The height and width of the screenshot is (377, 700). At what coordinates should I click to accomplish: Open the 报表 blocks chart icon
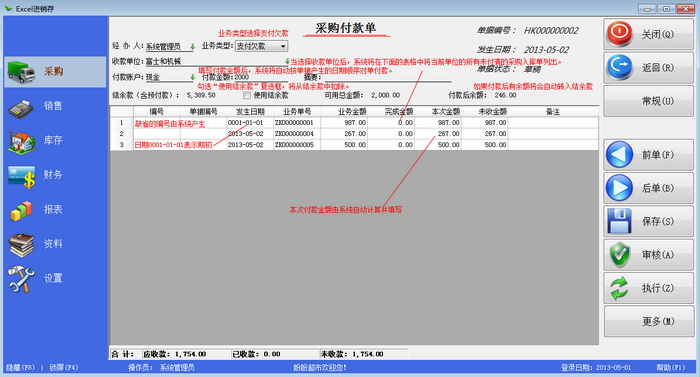click(x=21, y=210)
